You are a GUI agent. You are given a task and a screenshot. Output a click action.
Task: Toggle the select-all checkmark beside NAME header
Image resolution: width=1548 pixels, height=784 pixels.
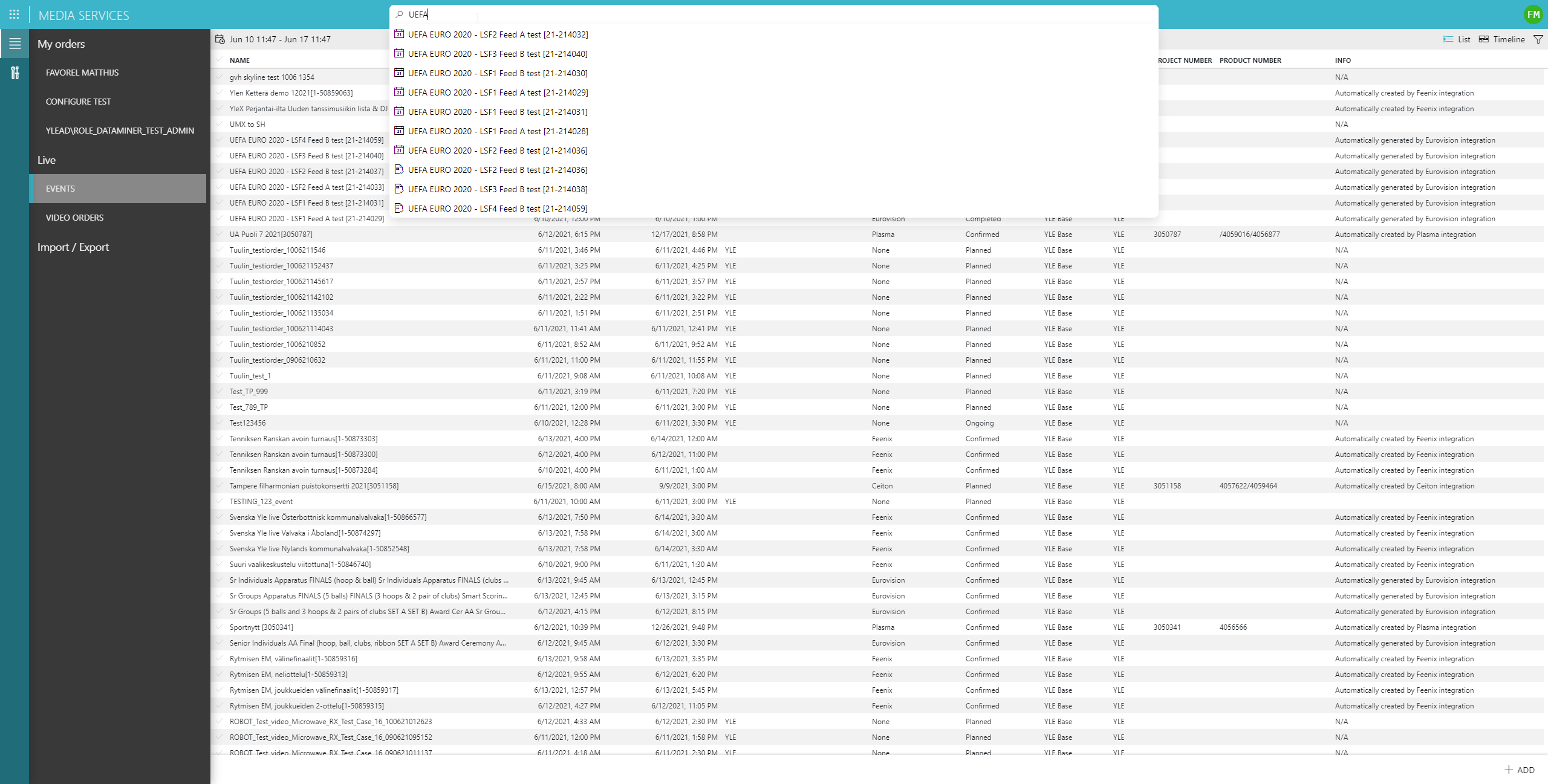click(220, 60)
